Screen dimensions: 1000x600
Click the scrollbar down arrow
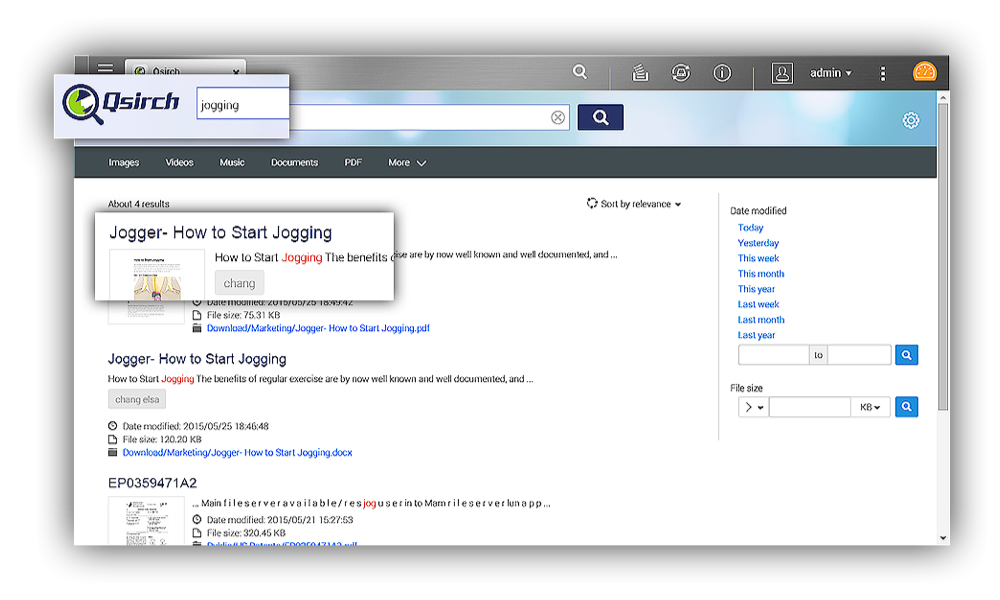click(943, 538)
